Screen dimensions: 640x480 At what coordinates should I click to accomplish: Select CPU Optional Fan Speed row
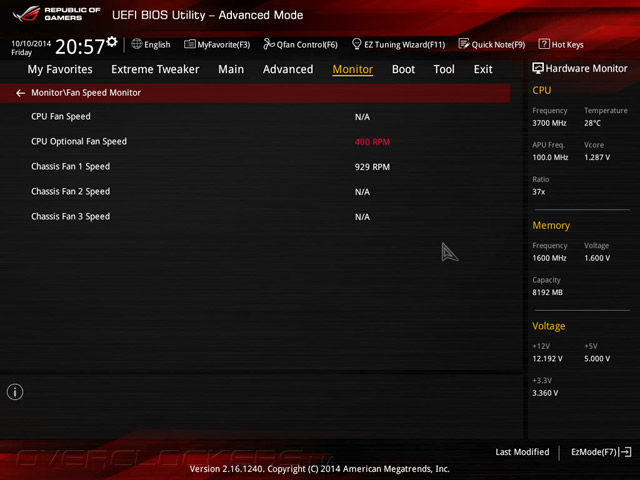tap(255, 142)
